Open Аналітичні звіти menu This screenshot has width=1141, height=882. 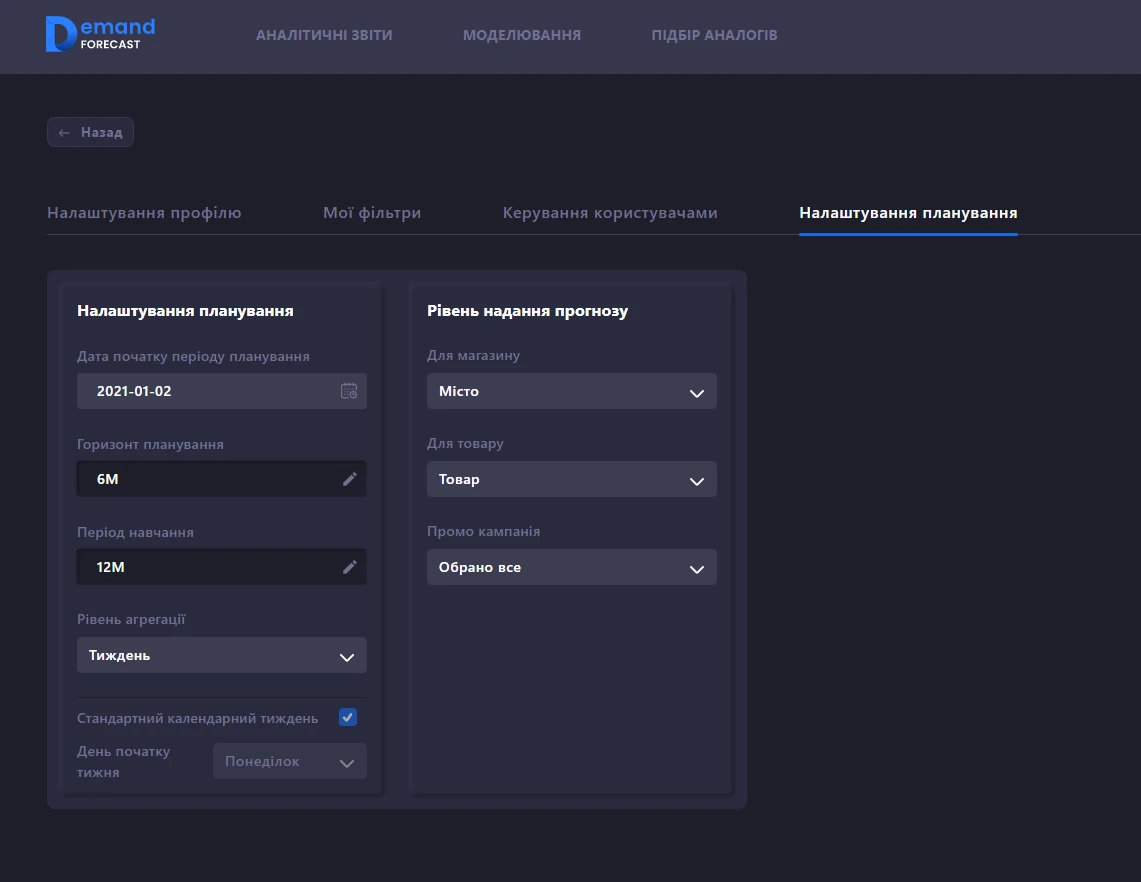[324, 35]
